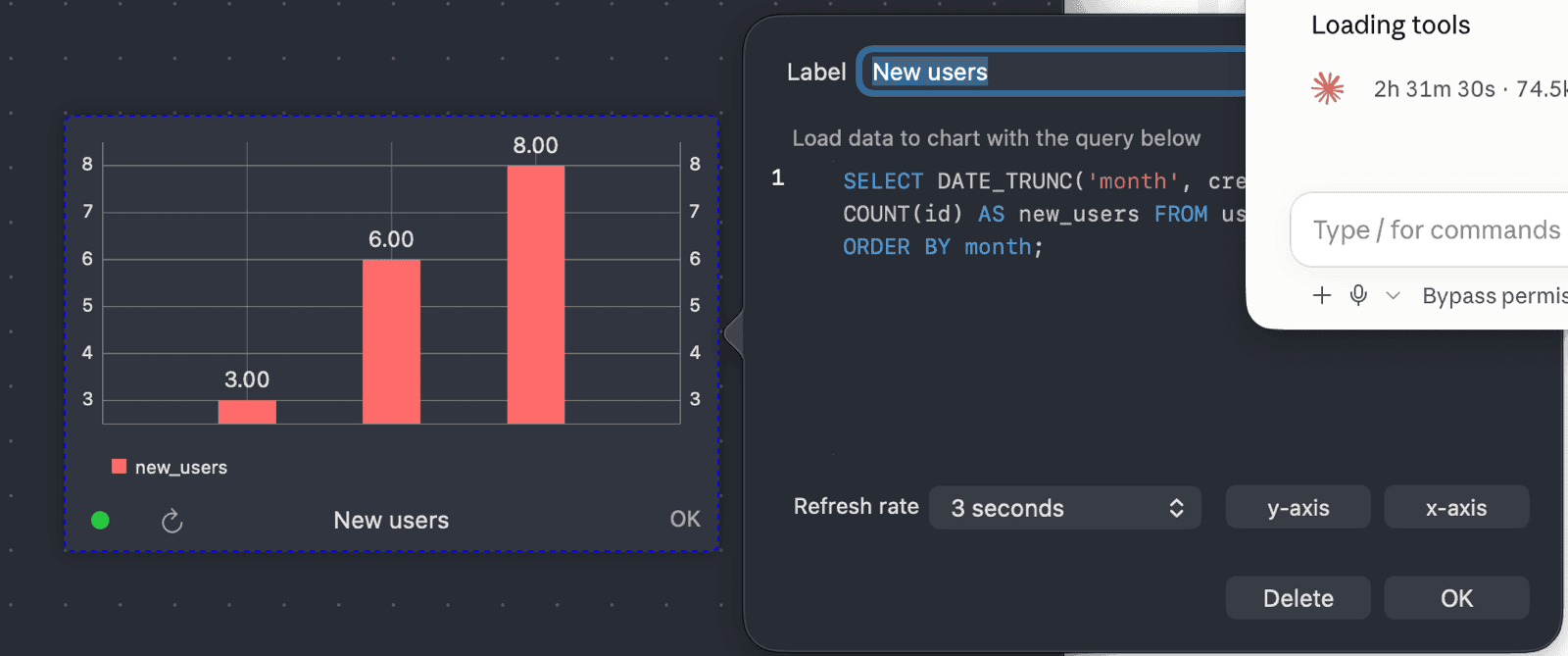Click the red new_users legend swatch

pyautogui.click(x=119, y=467)
